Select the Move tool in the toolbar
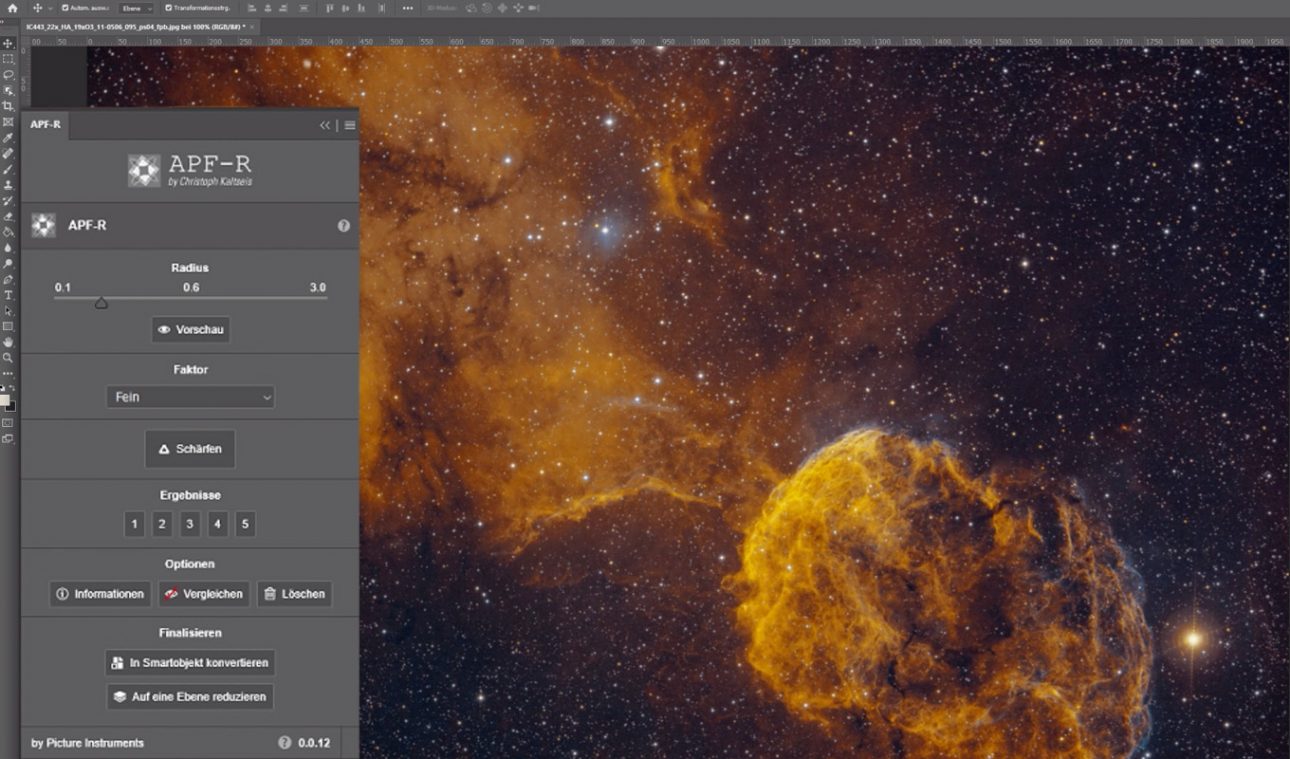 tap(8, 44)
